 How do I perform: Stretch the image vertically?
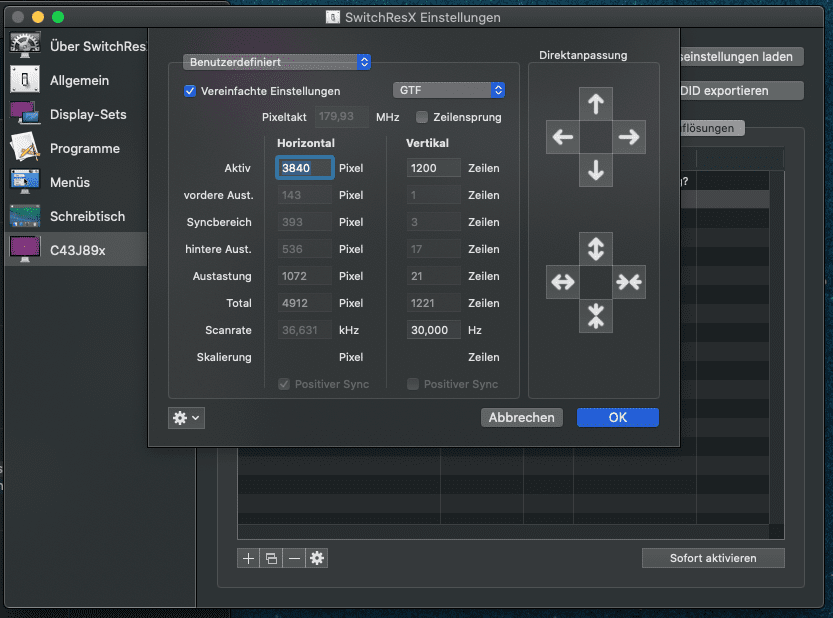(x=596, y=249)
